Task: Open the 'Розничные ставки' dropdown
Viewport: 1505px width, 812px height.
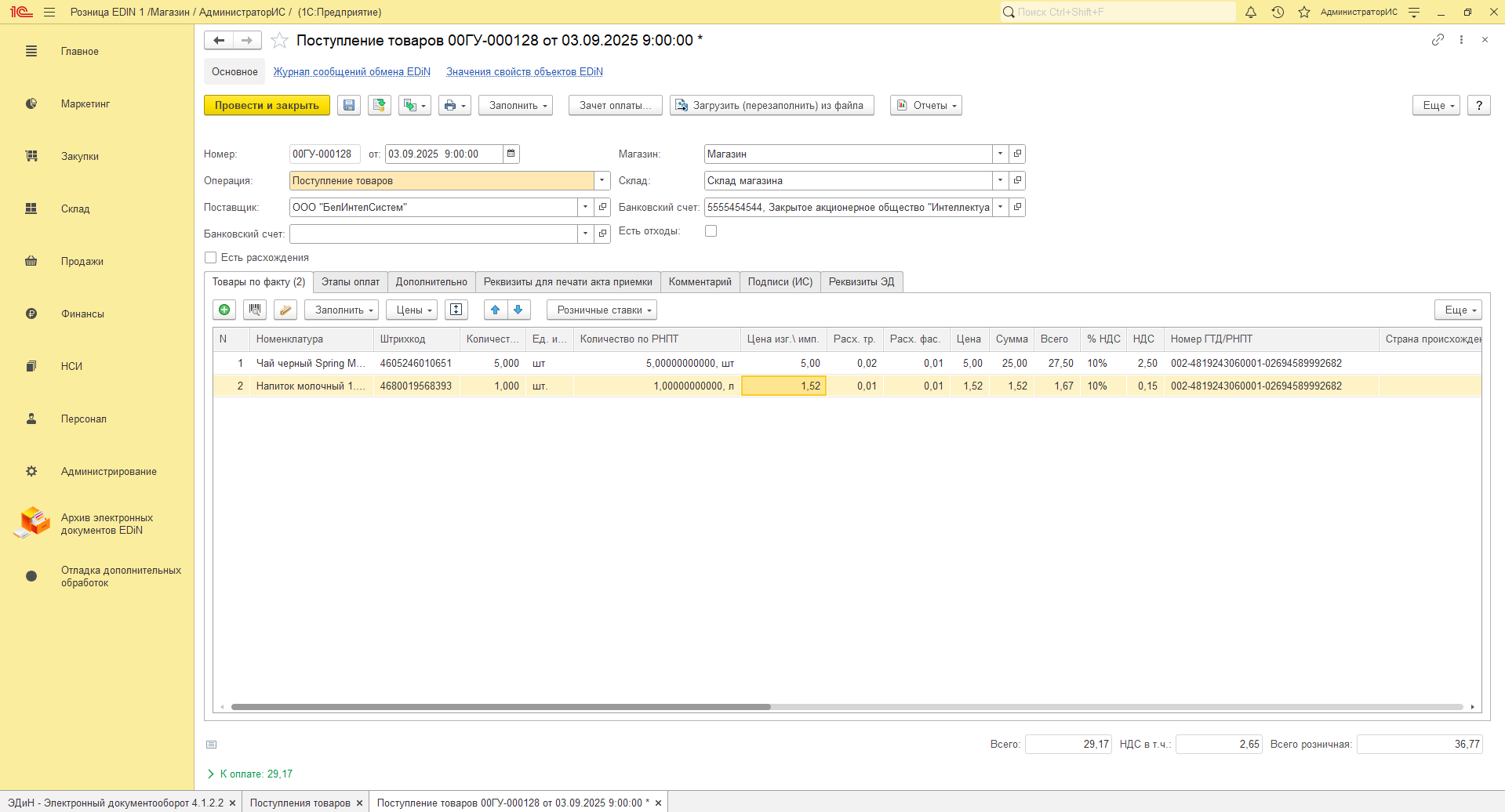Action: (x=602, y=310)
